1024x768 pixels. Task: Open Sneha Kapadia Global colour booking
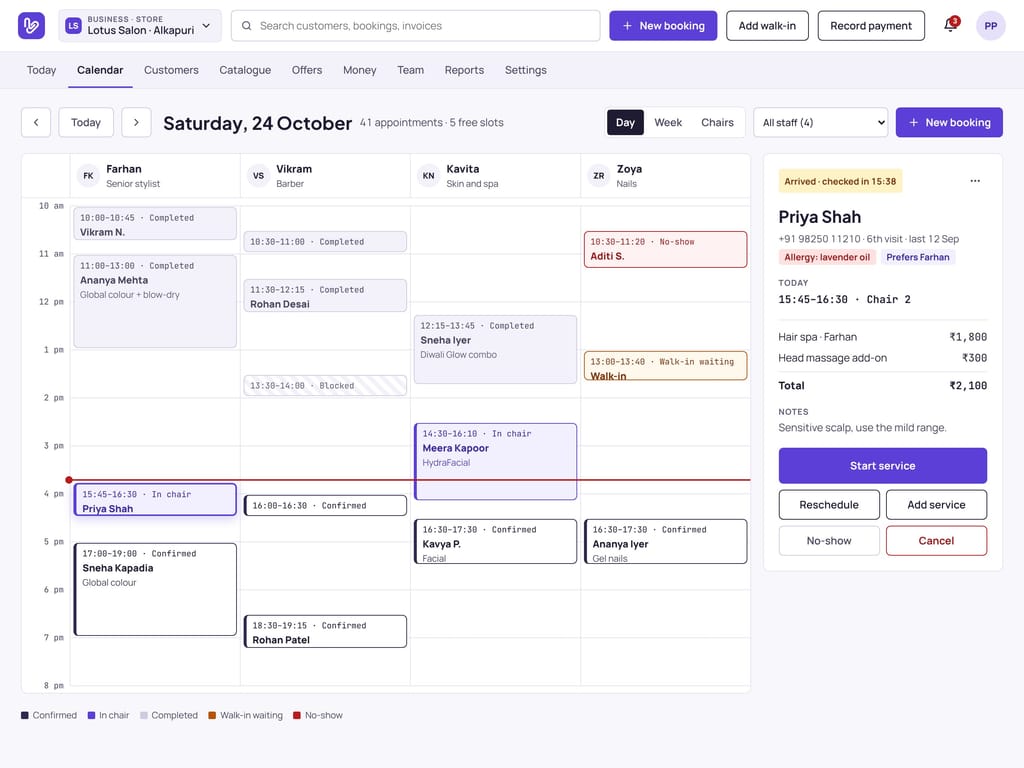tap(155, 590)
